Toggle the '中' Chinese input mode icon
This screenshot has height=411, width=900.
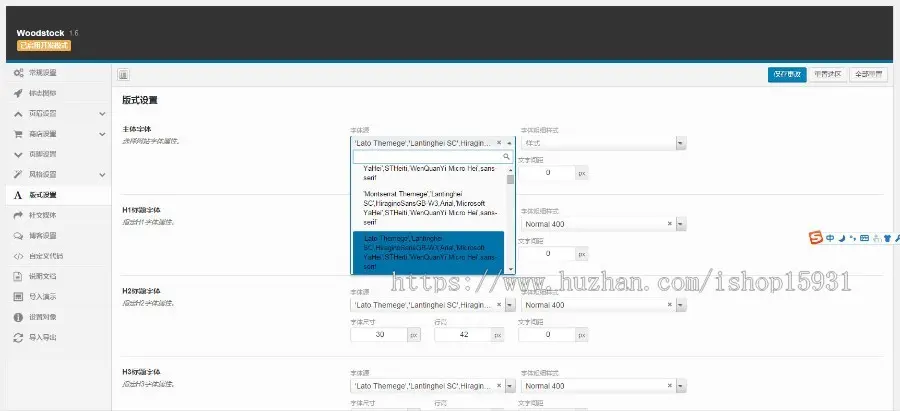tap(830, 238)
